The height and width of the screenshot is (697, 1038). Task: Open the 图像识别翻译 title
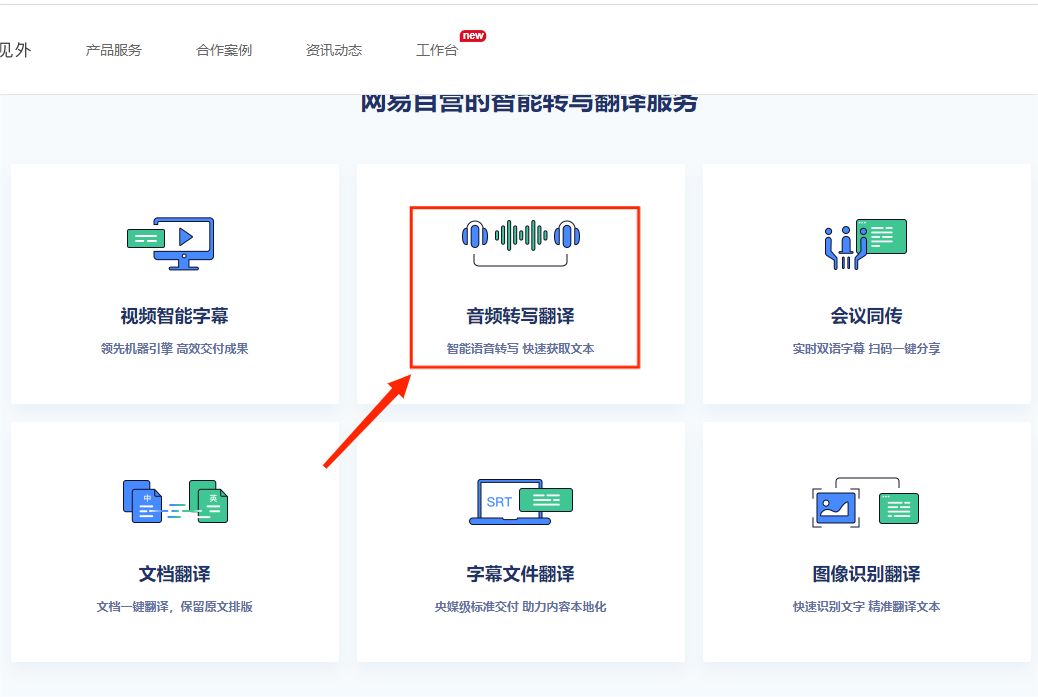point(866,574)
